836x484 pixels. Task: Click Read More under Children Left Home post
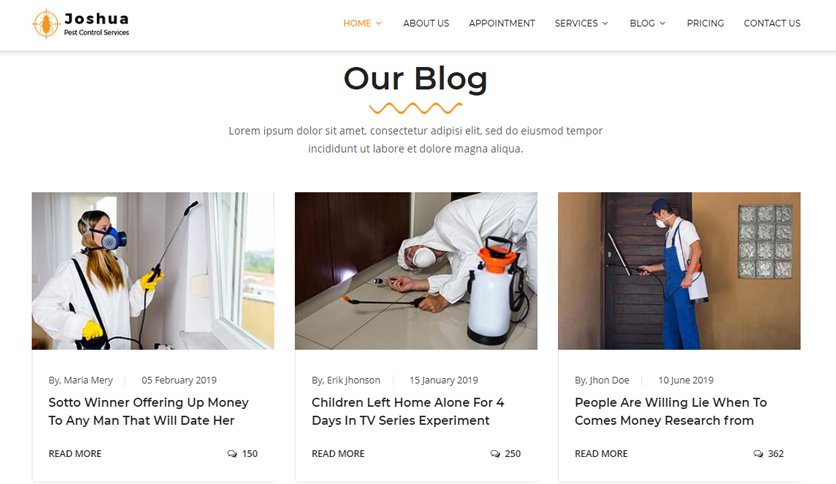tap(338, 454)
